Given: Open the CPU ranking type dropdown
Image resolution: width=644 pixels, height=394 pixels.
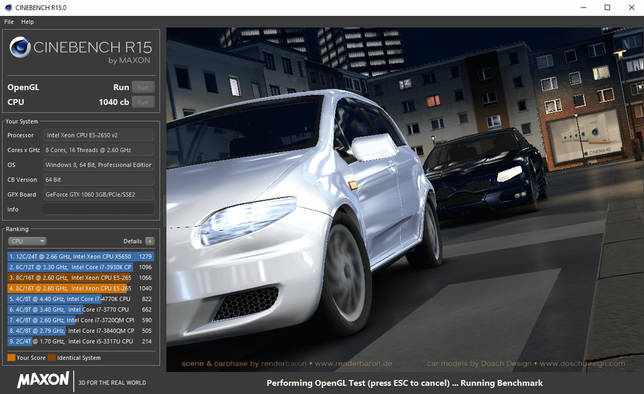Looking at the screenshot, I should point(27,241).
